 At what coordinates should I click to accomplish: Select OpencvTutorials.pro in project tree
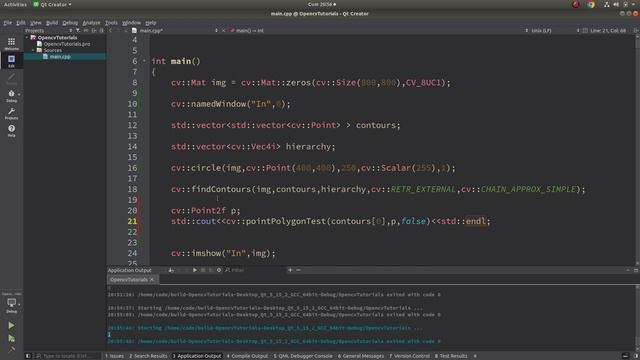tap(67, 44)
